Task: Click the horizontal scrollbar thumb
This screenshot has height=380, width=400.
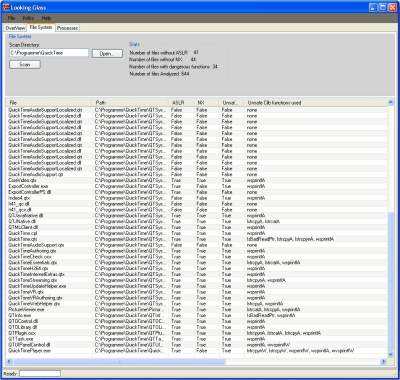Action: pos(120,361)
